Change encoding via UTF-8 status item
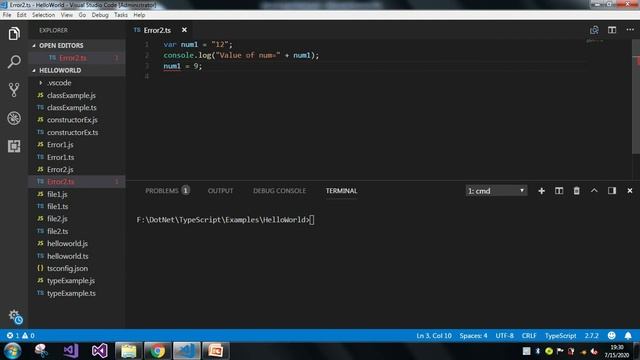This screenshot has height=360, width=640. pos(504,336)
